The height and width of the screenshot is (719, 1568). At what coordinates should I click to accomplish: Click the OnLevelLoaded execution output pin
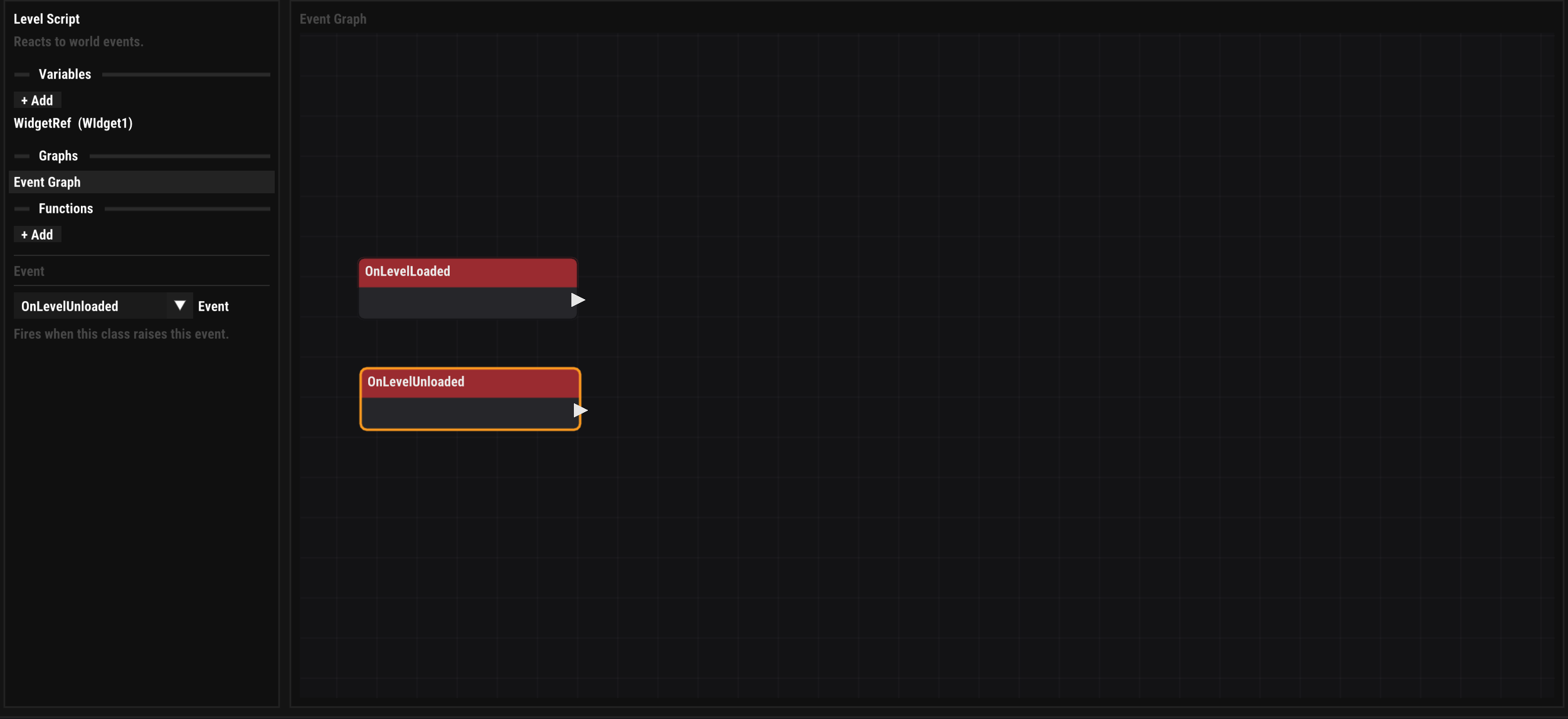(x=578, y=300)
